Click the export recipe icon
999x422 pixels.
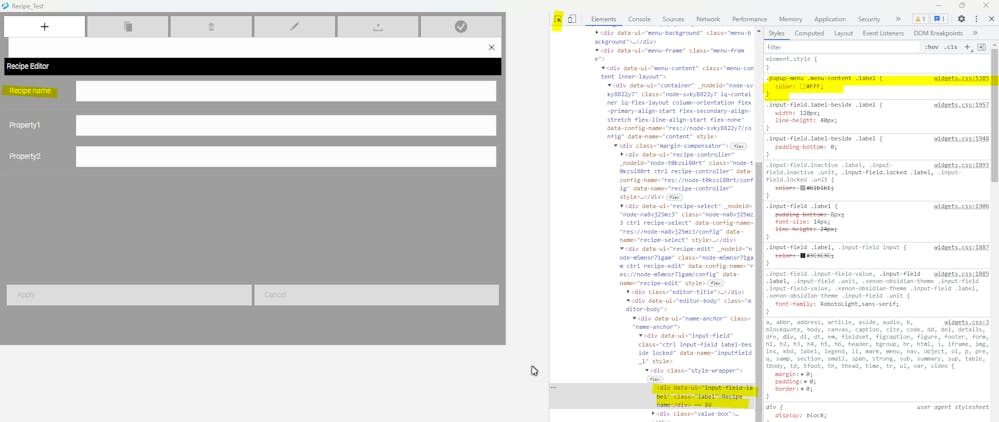[378, 27]
